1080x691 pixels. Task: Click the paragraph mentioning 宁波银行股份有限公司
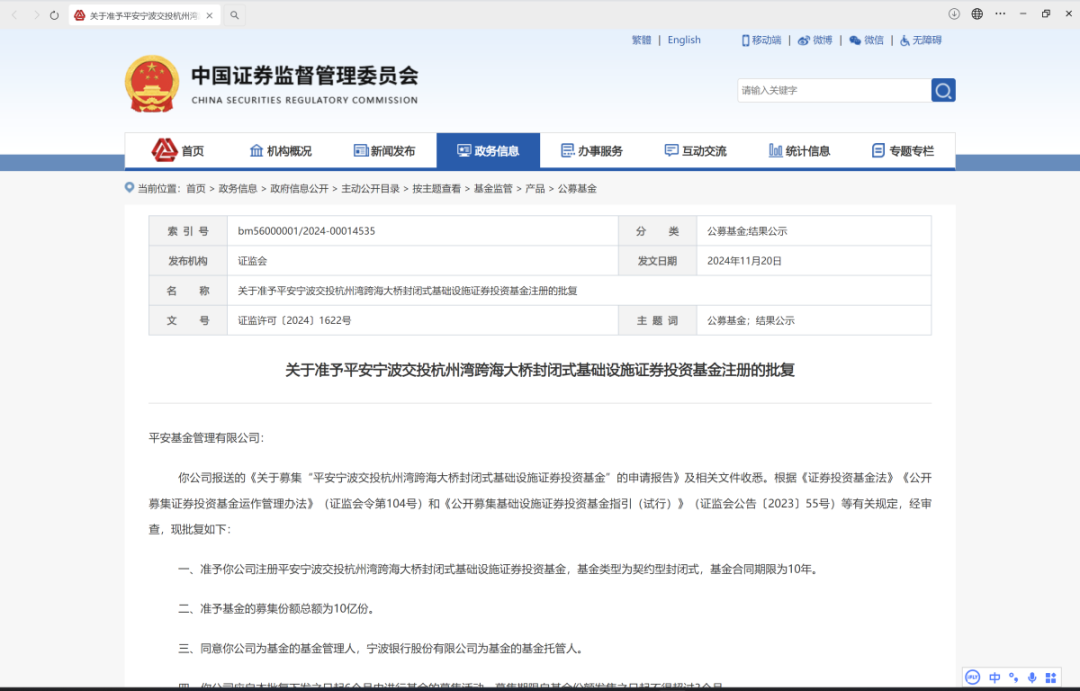382,648
